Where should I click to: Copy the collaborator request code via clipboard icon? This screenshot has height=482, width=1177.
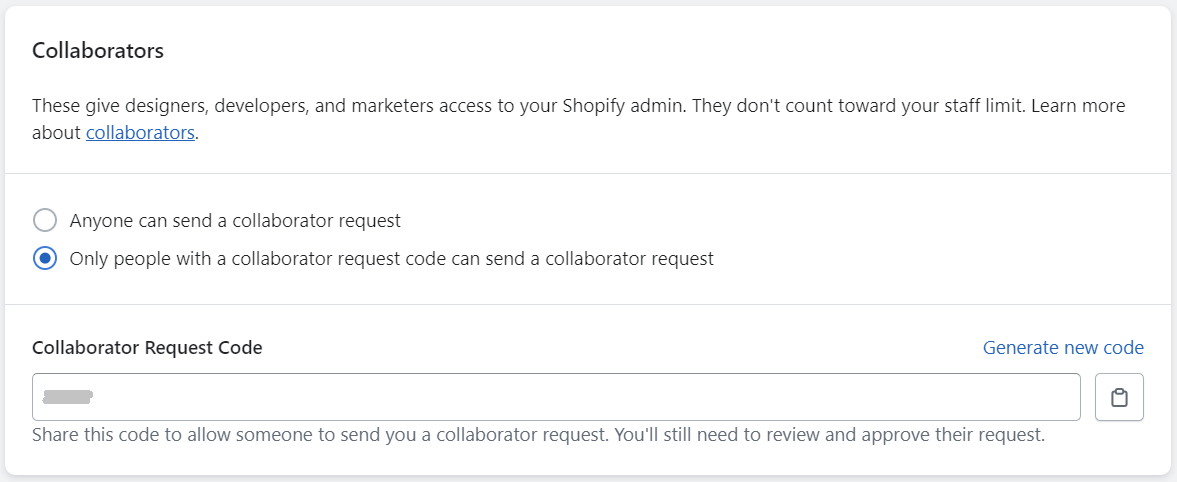[x=1119, y=398]
